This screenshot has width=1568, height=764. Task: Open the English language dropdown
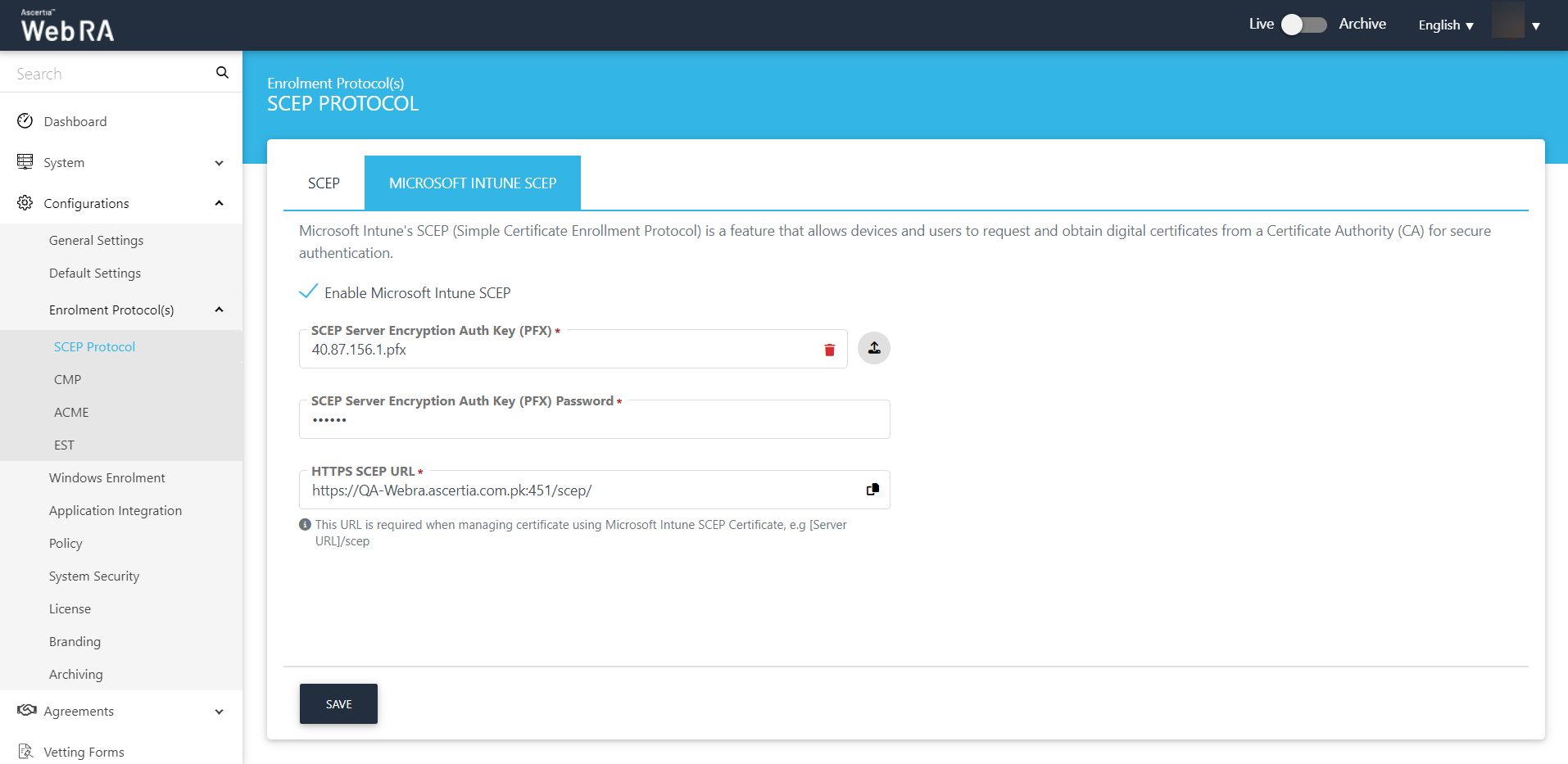tap(1446, 25)
